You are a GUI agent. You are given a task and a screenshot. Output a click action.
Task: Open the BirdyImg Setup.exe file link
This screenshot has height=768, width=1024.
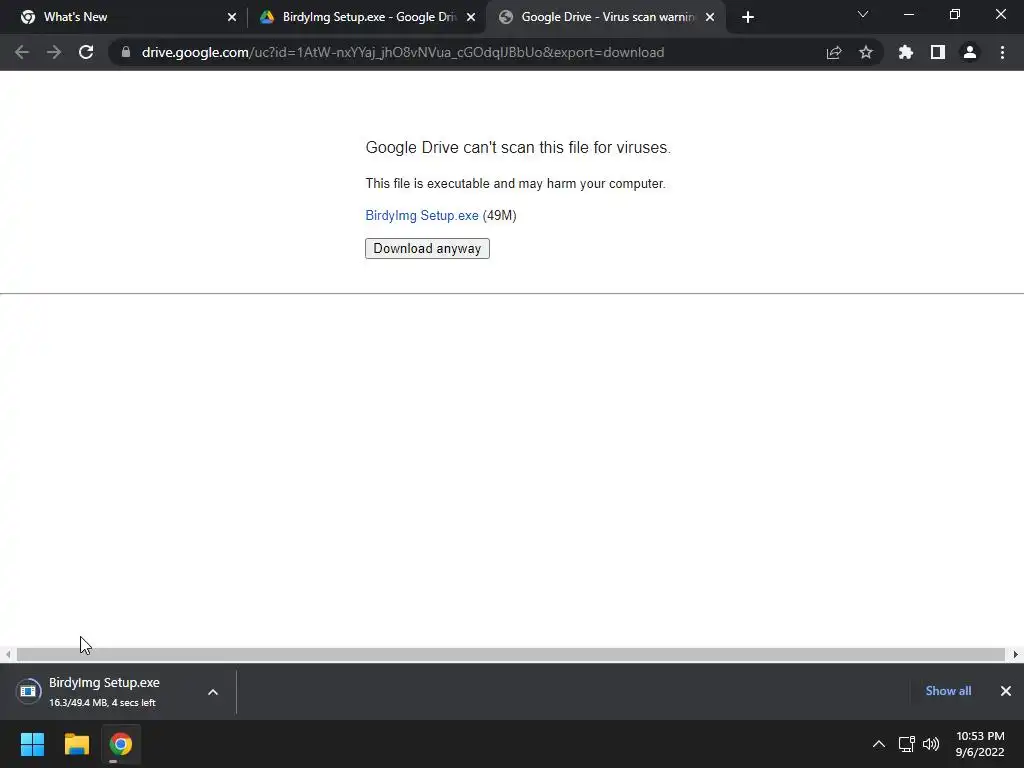[422, 216]
